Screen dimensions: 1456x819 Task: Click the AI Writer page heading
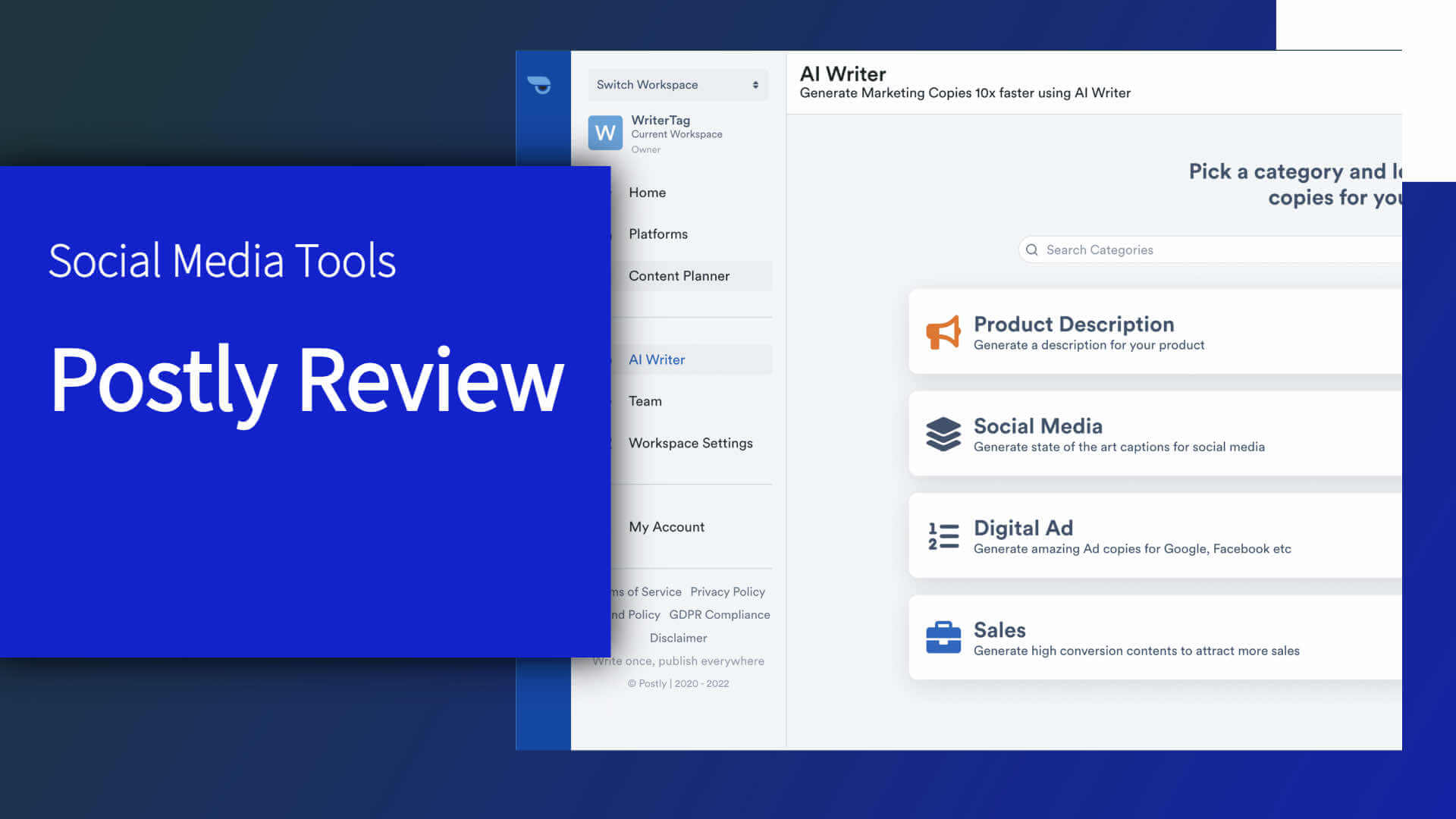coord(843,74)
